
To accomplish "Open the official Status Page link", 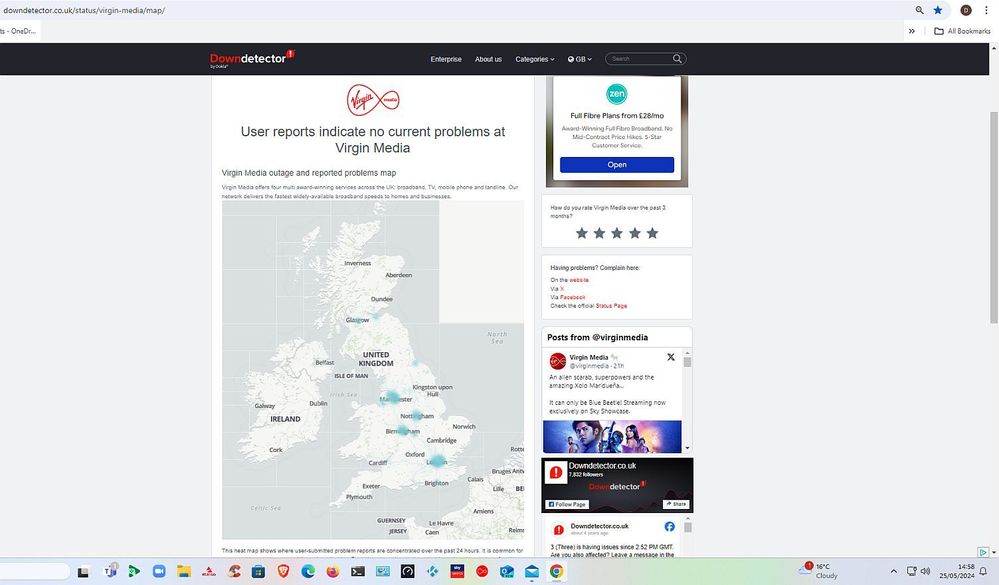I will pyautogui.click(x=612, y=306).
